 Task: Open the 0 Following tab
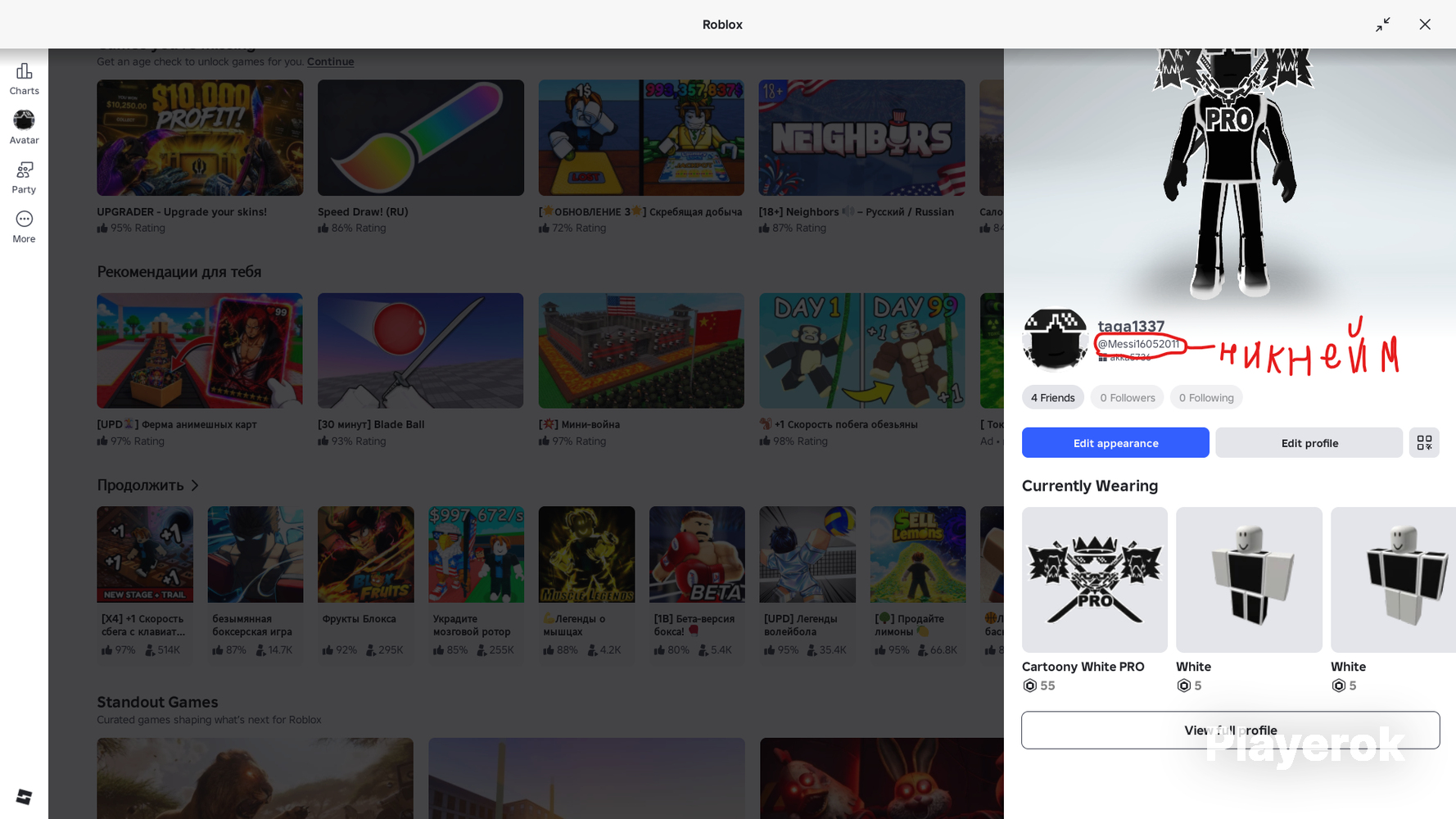tap(1206, 398)
